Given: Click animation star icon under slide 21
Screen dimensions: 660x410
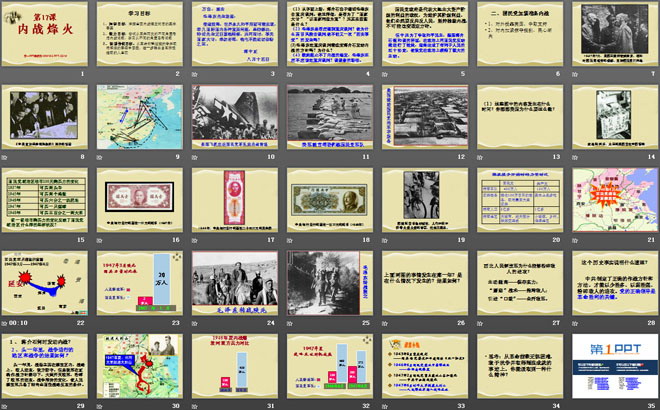Looking at the screenshot, I should pyautogui.click(x=575, y=240).
